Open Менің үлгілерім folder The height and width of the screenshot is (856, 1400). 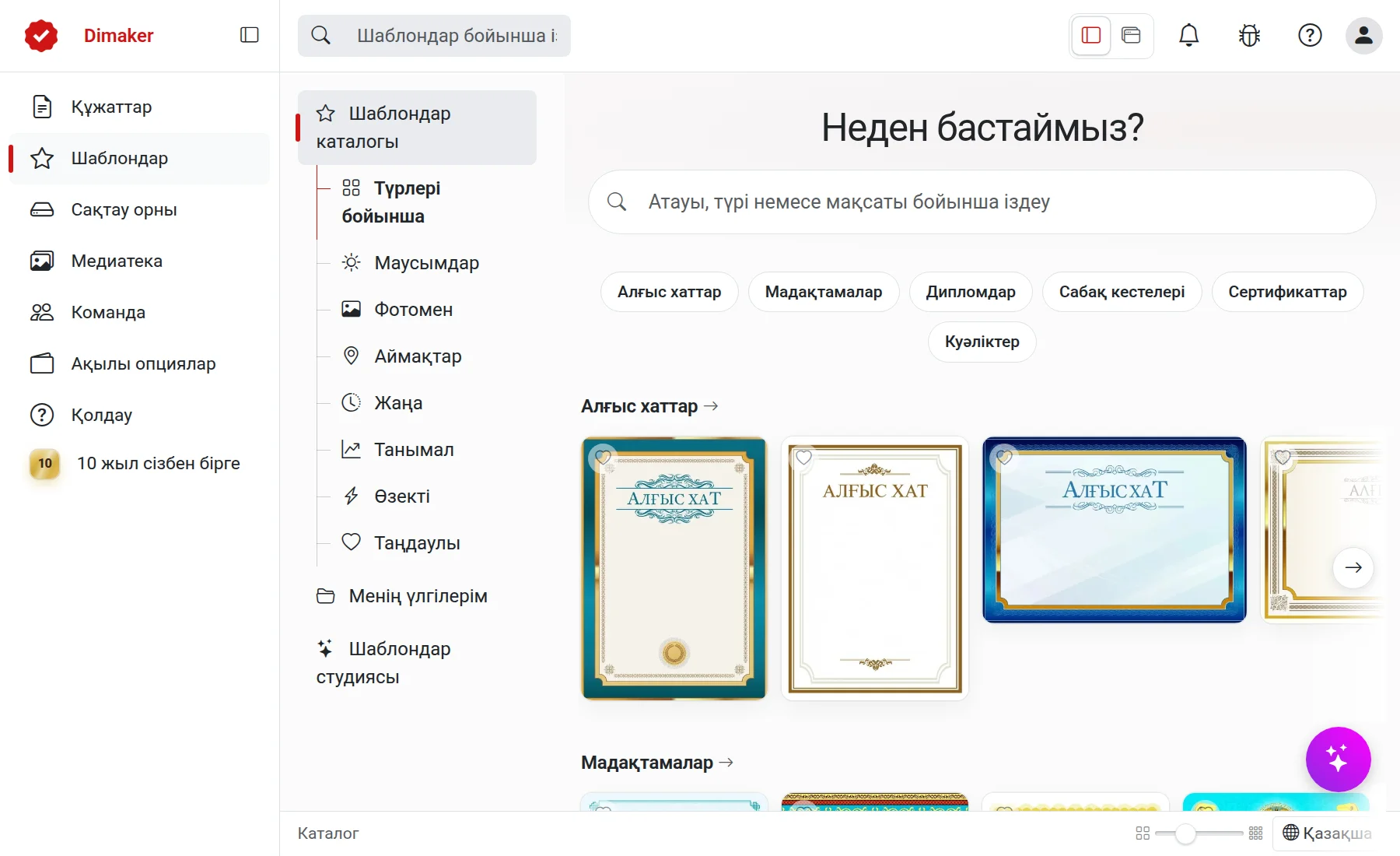417,596
